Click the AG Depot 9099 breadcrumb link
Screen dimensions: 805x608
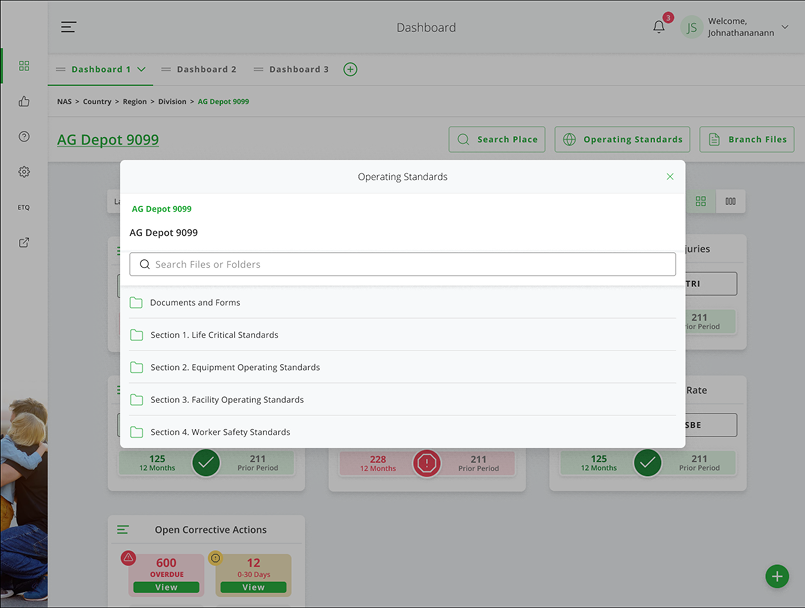pyautogui.click(x=223, y=102)
